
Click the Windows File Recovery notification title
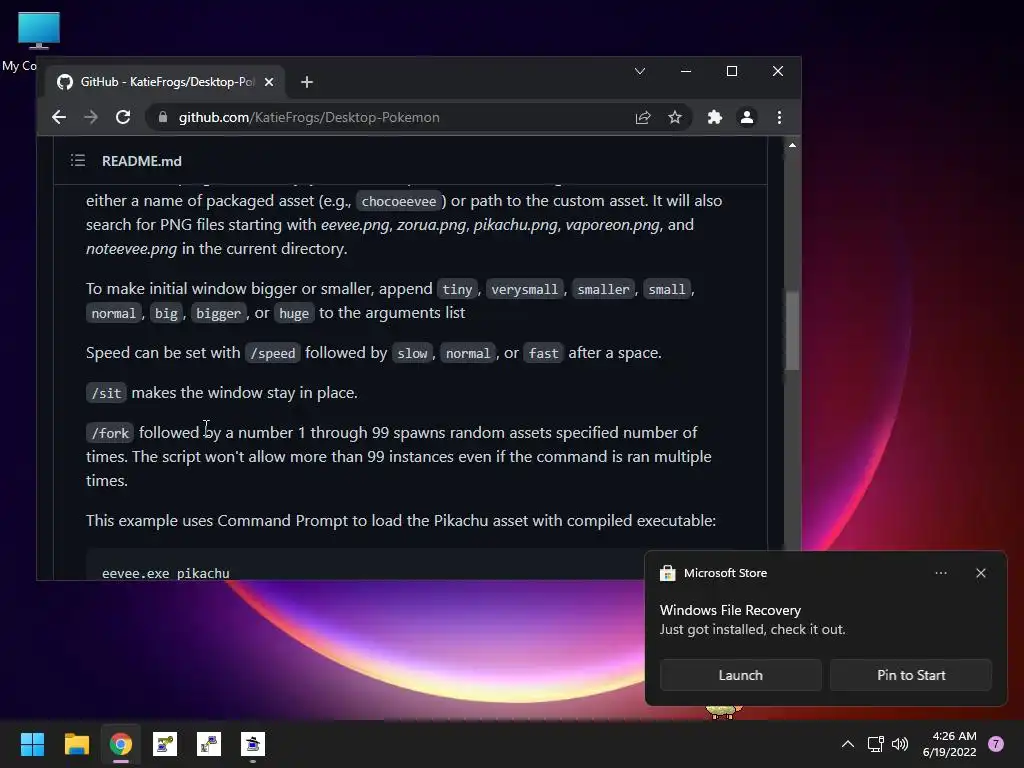pos(730,610)
